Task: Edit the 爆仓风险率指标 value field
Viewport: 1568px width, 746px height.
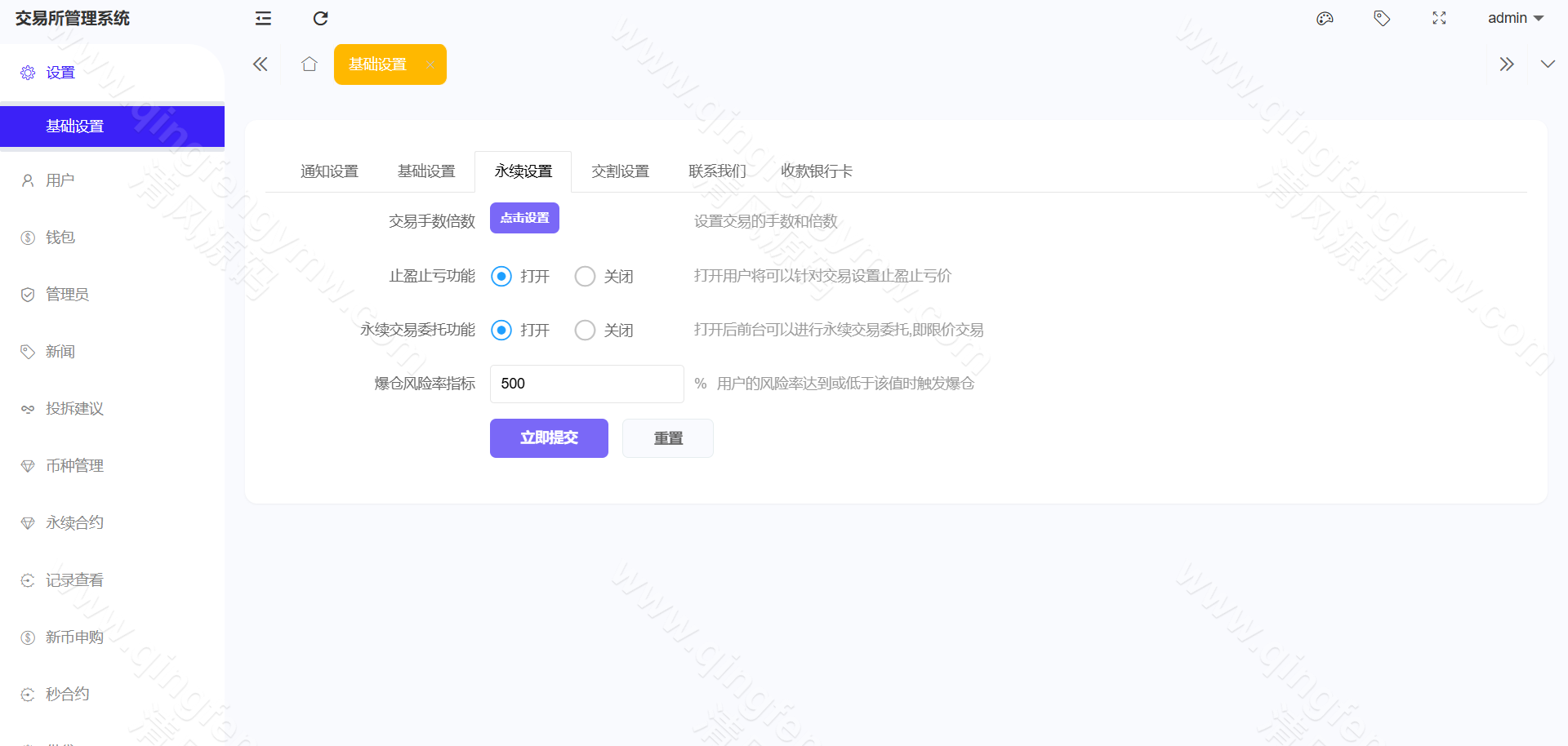Action: 586,384
